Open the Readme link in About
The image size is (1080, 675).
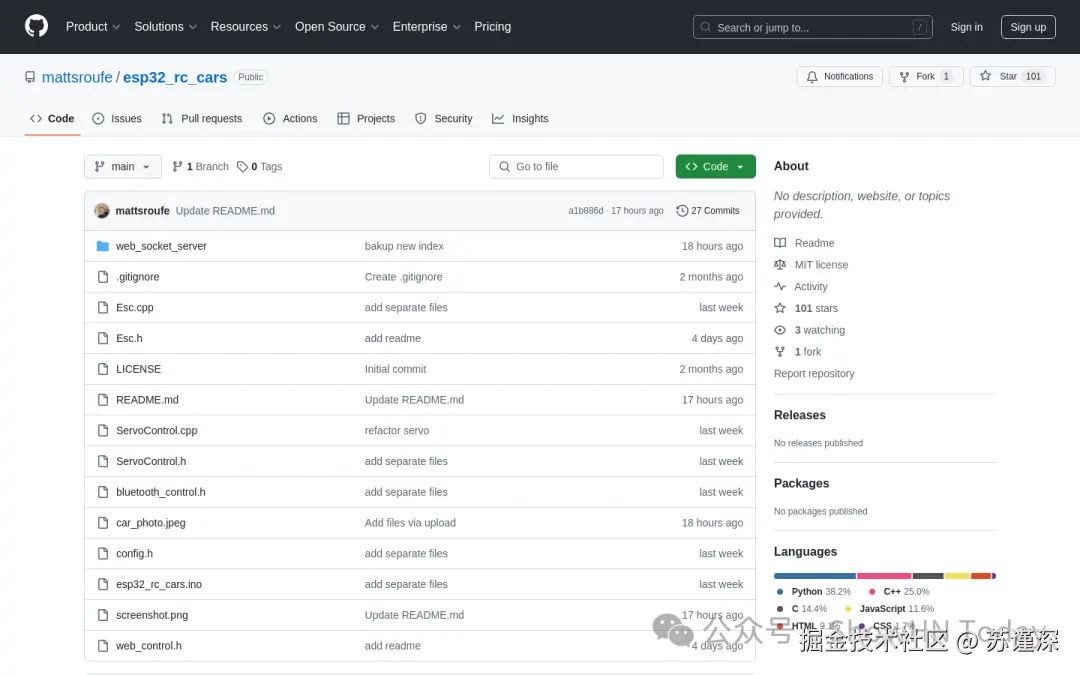[804, 243]
